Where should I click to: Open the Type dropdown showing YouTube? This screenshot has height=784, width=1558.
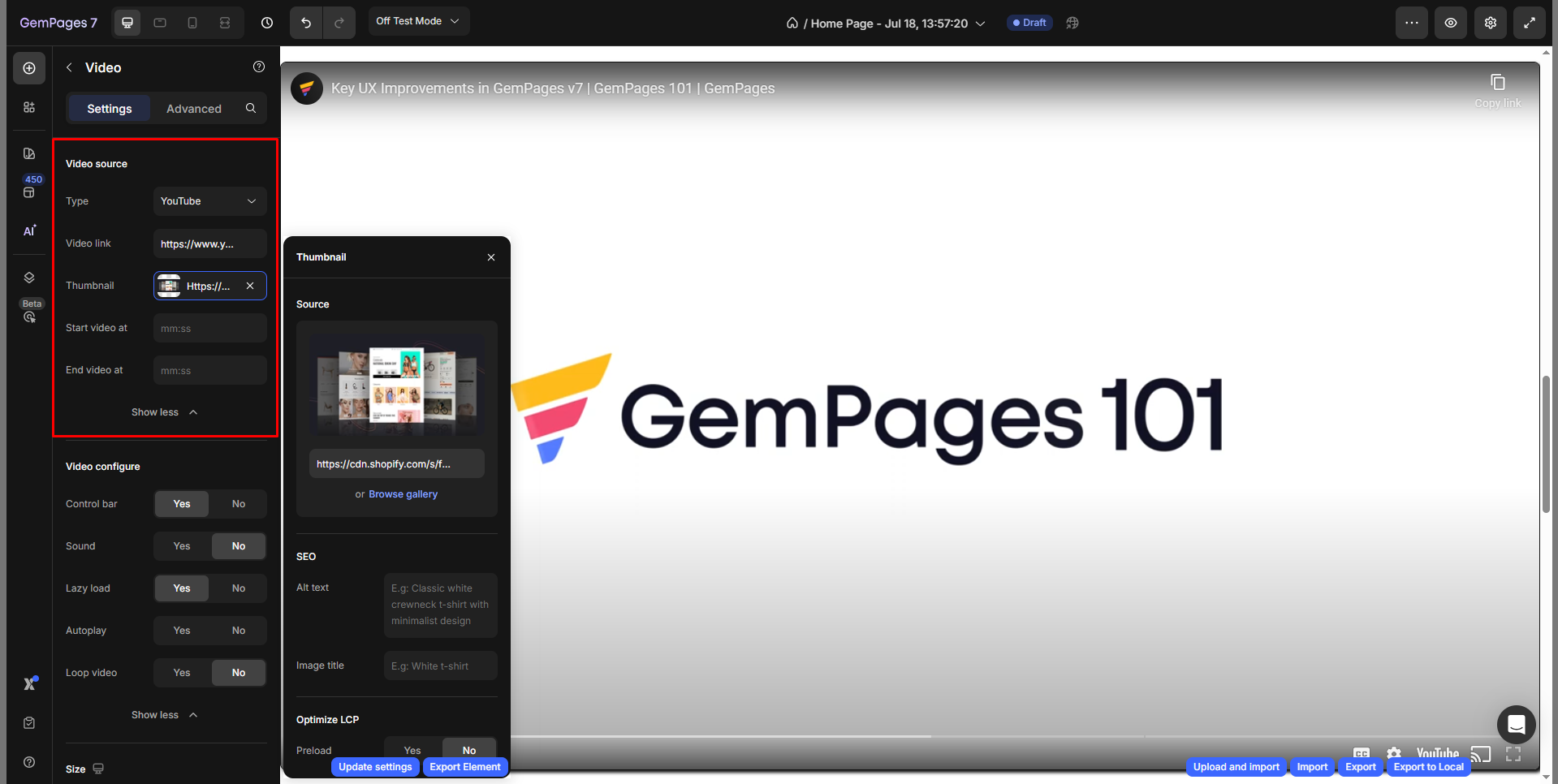pos(210,201)
